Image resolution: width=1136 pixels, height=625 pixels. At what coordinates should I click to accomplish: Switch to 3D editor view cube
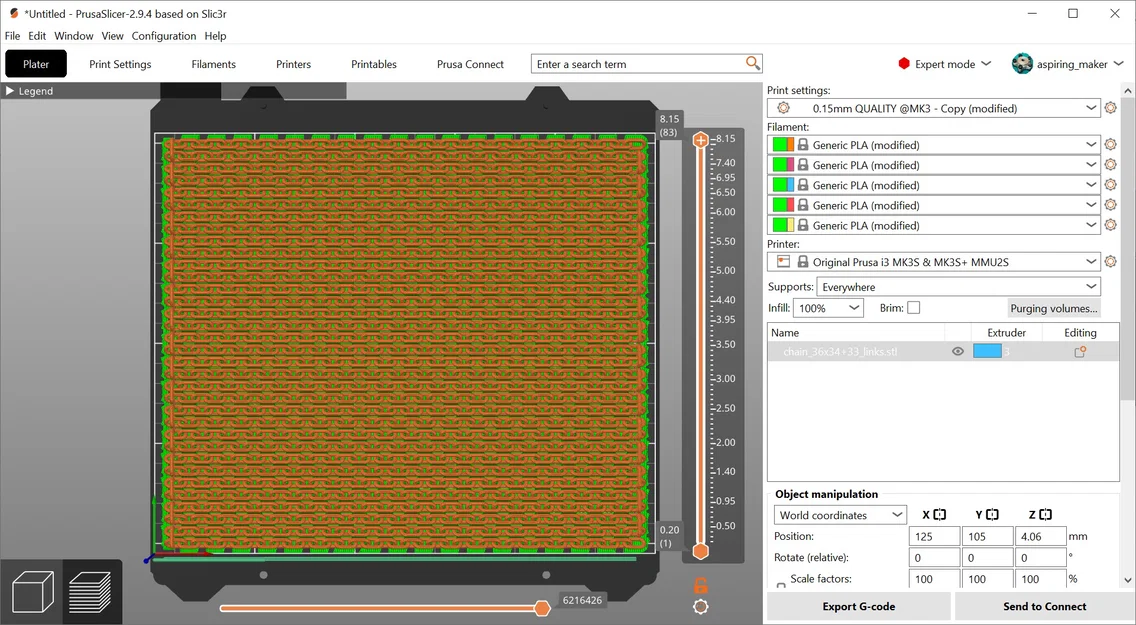coord(31,592)
